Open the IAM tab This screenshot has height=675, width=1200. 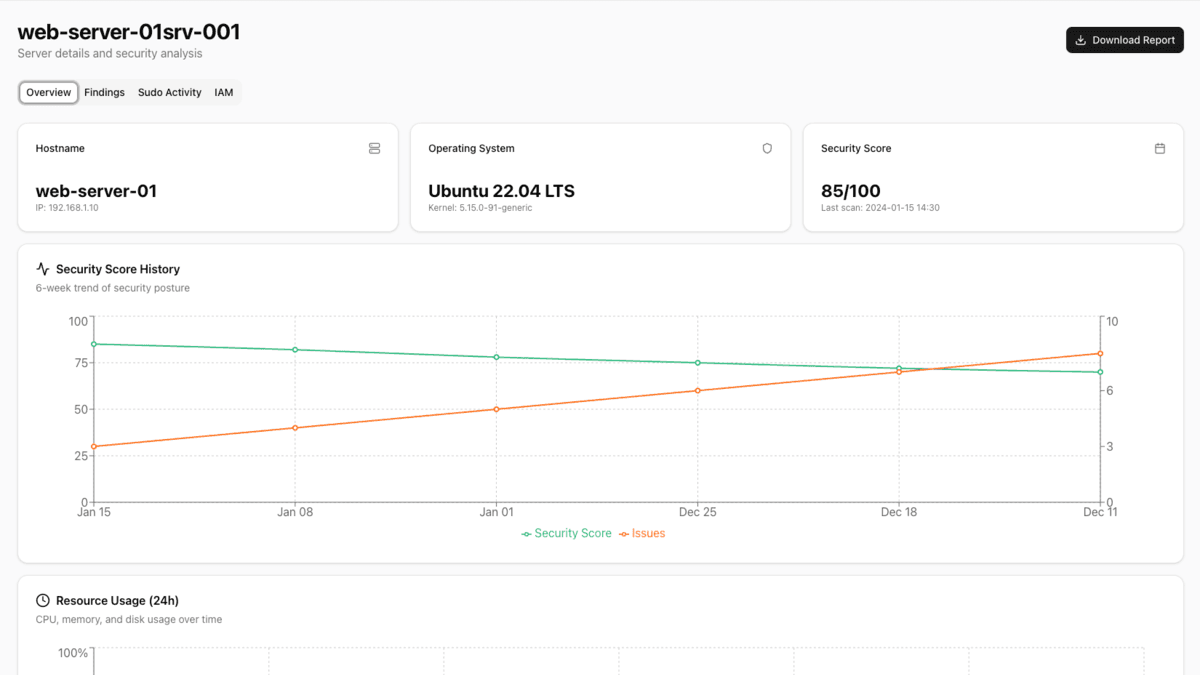[x=223, y=92]
